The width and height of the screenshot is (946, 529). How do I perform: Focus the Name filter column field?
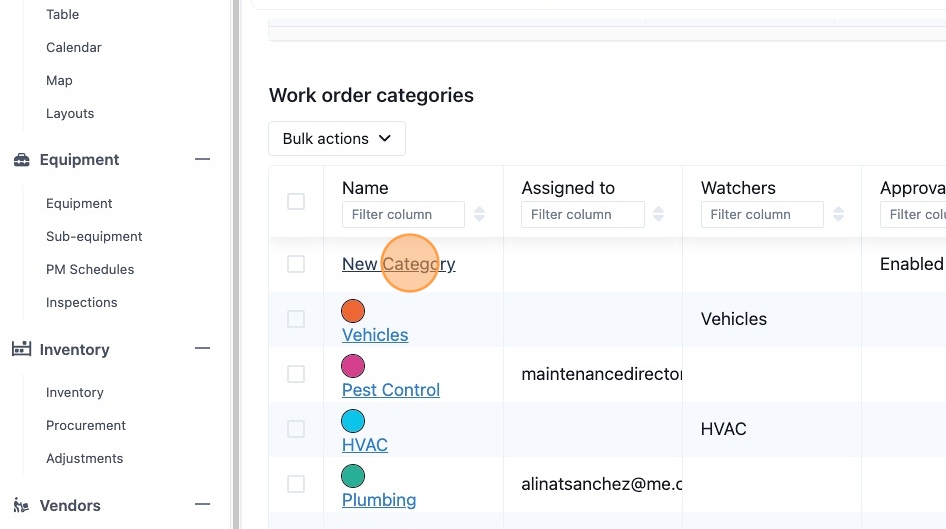[x=403, y=214]
